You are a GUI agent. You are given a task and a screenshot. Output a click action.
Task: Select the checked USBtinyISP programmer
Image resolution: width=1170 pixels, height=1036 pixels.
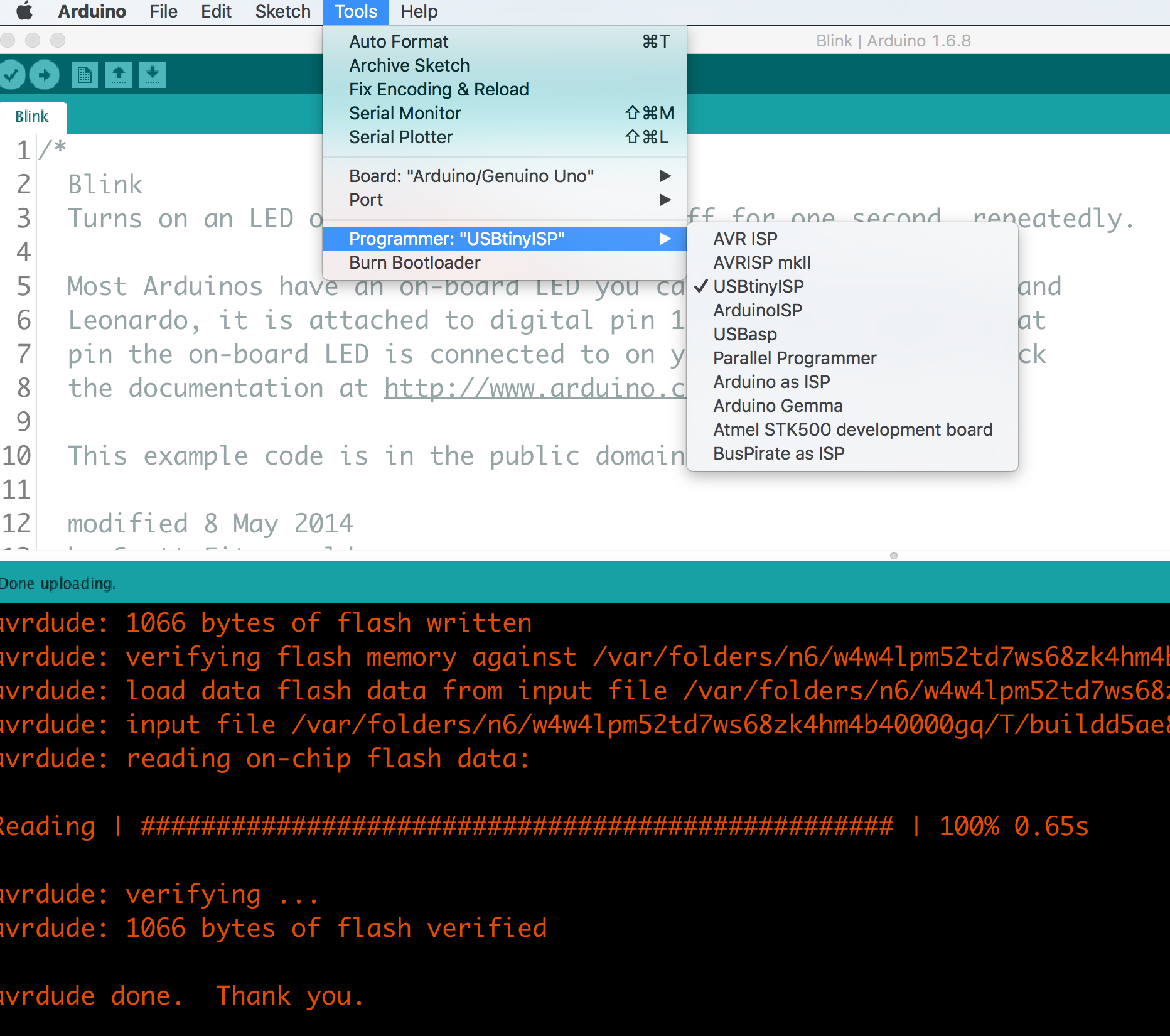852,286
